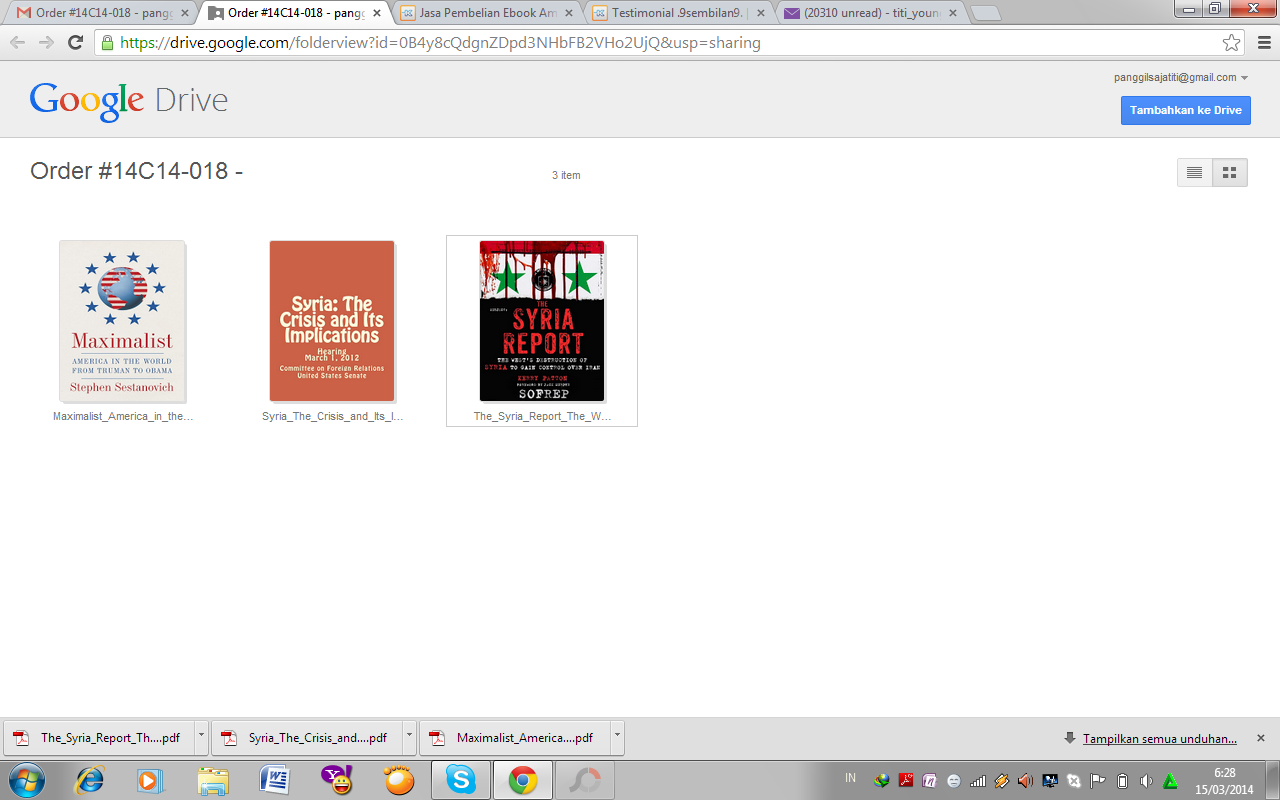
Task: Click the Tambahkan ke Drive button
Action: tap(1186, 110)
